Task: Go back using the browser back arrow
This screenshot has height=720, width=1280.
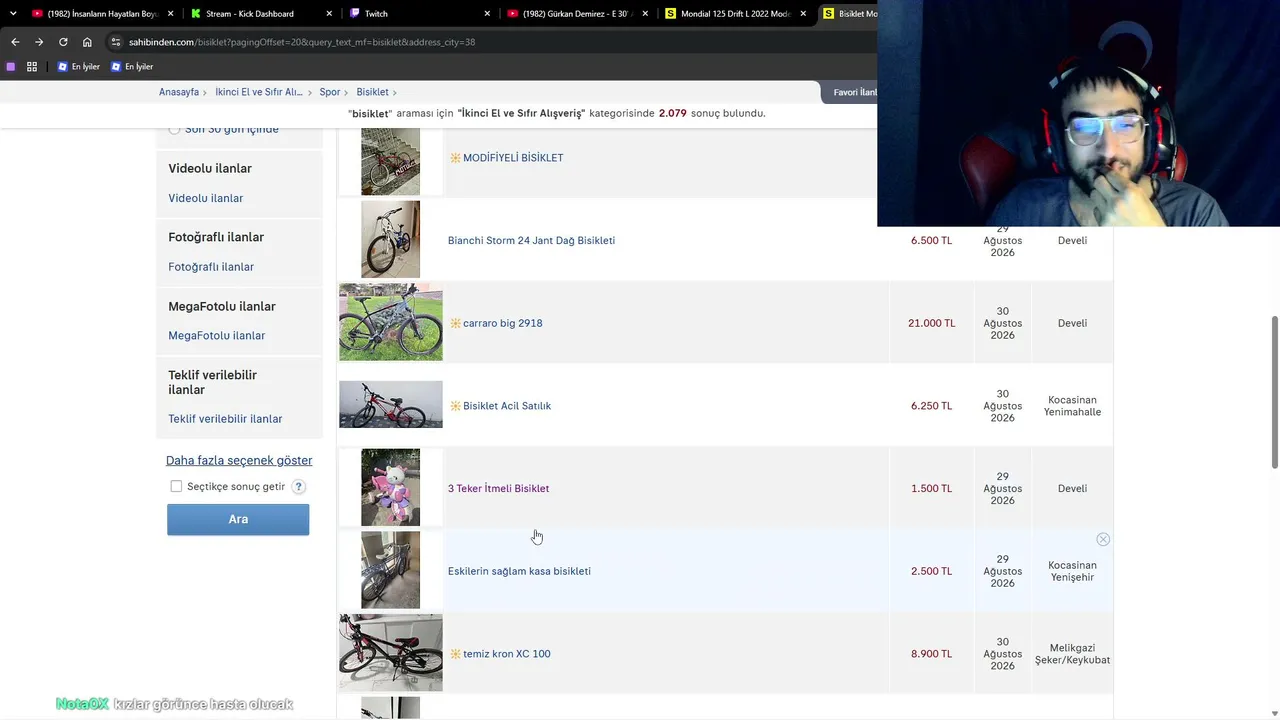Action: coord(15,42)
